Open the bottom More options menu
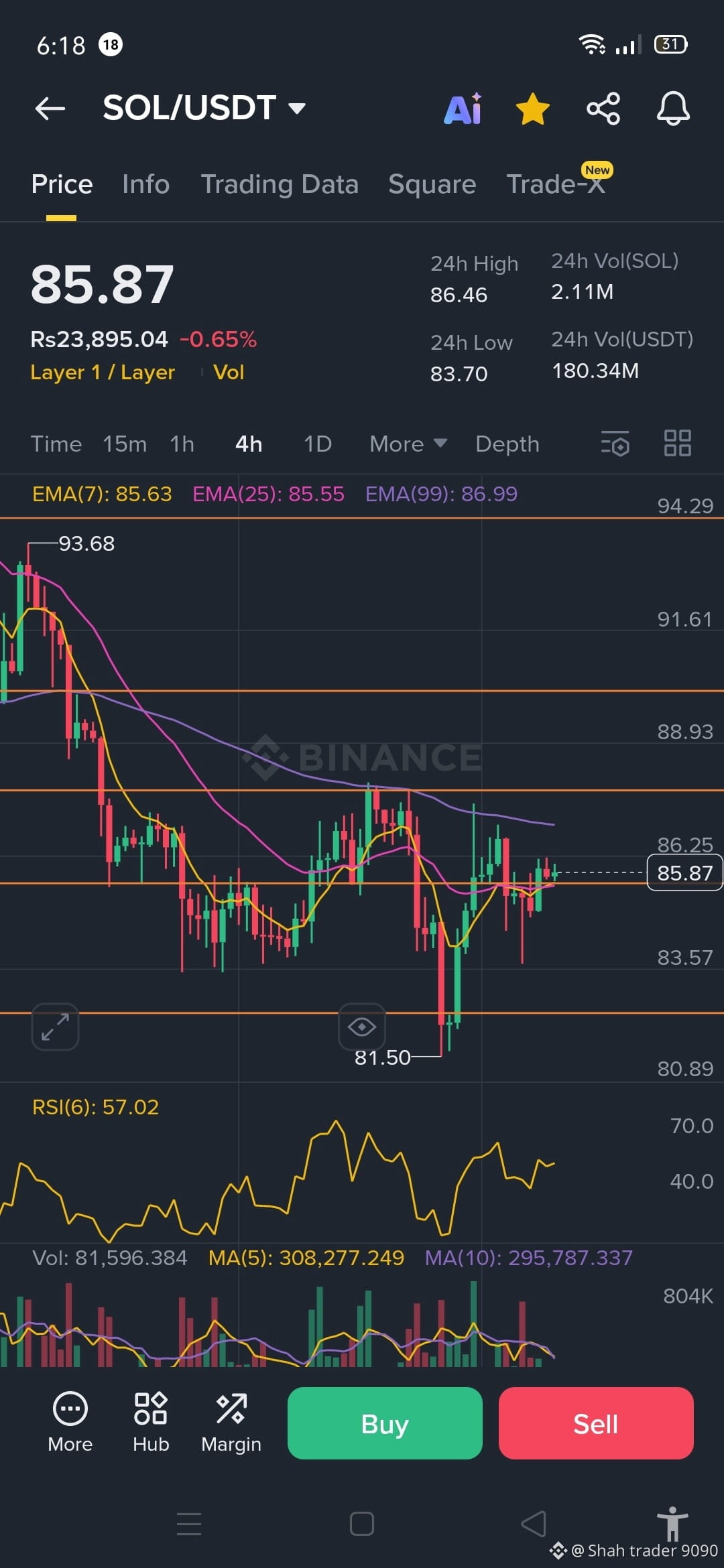 point(70,1422)
